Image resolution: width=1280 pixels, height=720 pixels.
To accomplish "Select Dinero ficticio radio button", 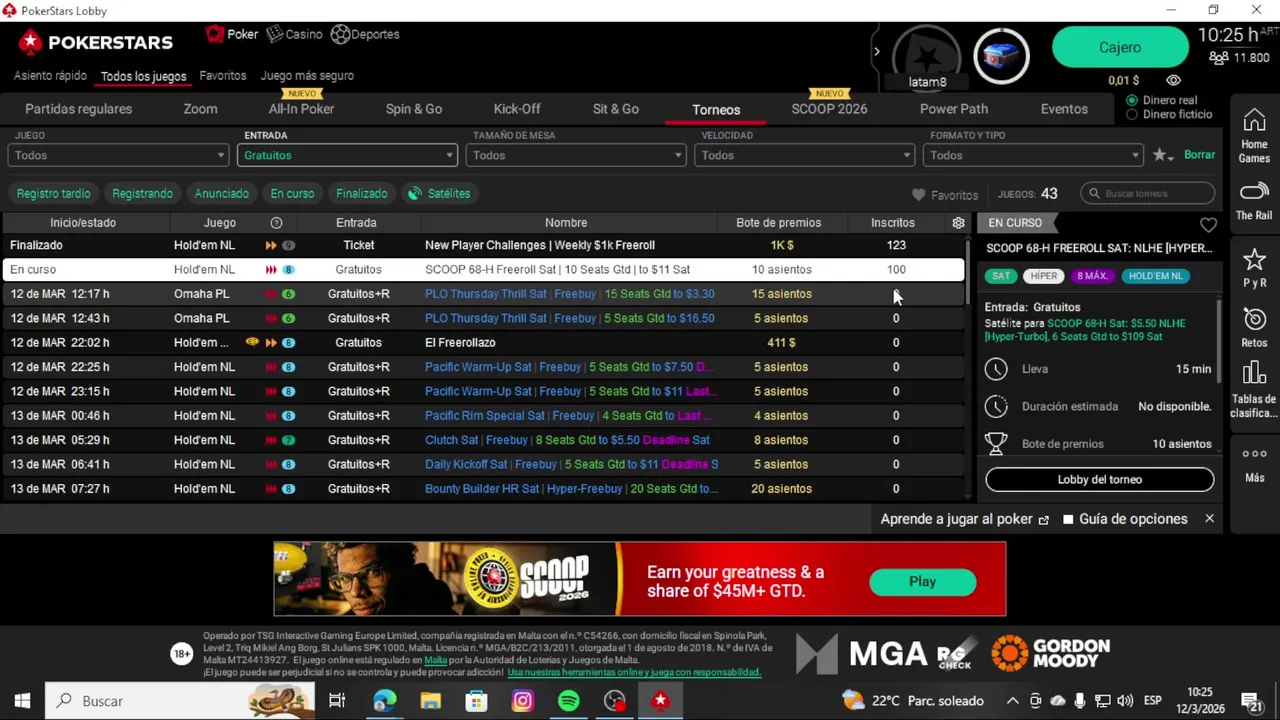I will (1132, 114).
